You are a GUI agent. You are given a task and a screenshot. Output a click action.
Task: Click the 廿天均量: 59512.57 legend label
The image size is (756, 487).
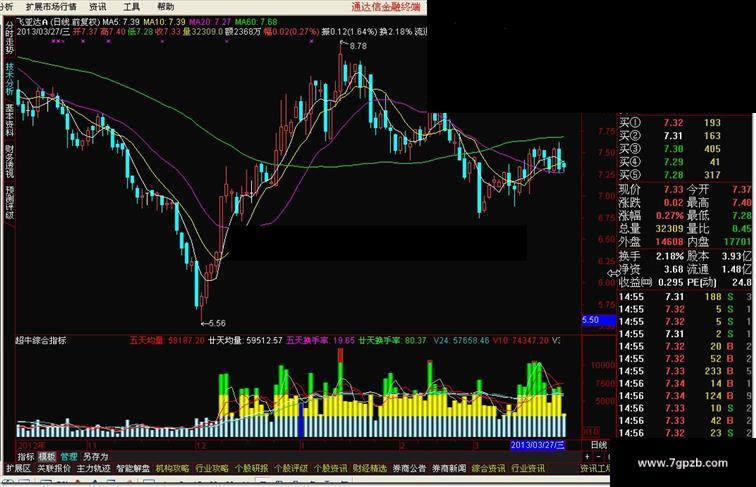point(245,340)
